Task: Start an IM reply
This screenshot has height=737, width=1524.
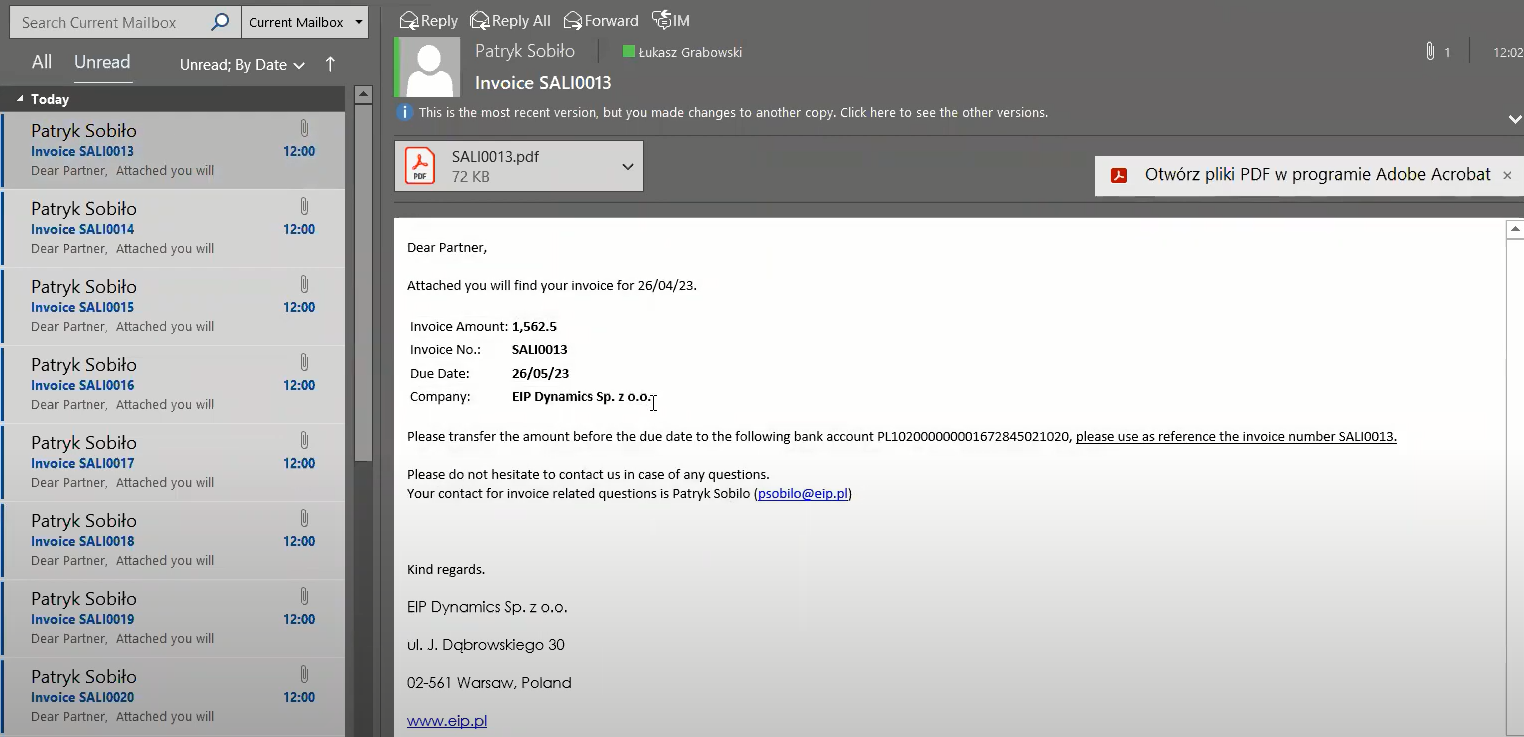Action: [x=671, y=20]
